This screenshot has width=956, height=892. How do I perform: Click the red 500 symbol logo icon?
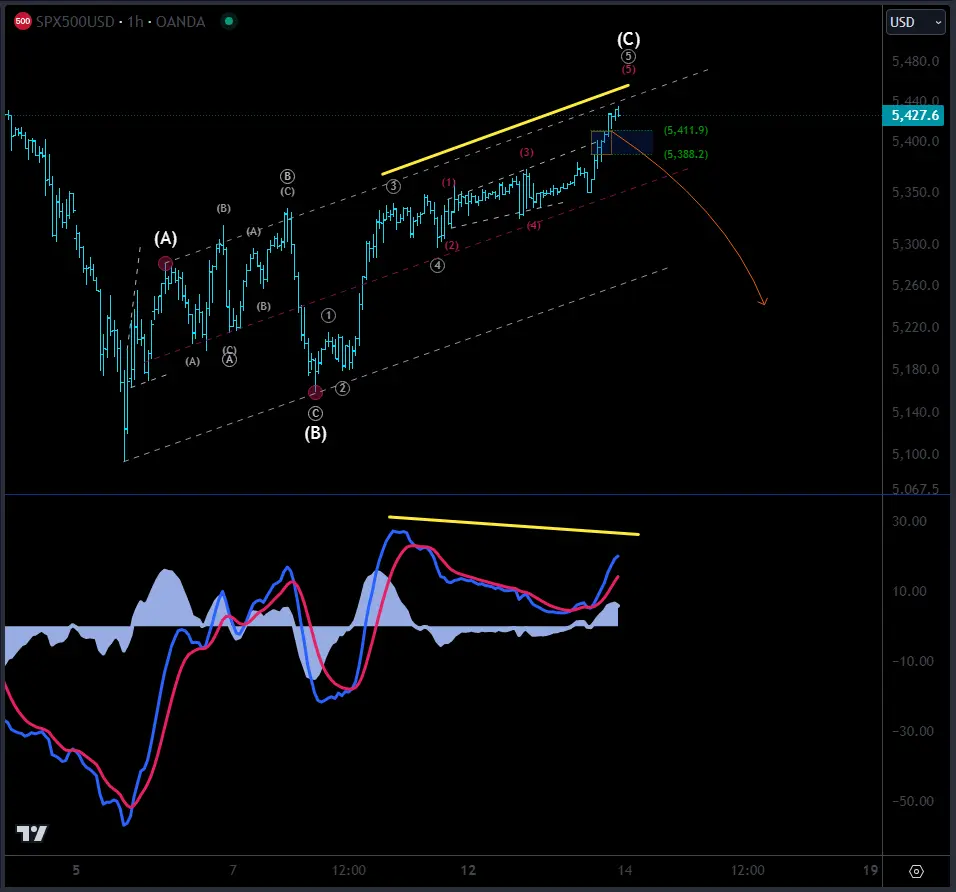tap(23, 21)
